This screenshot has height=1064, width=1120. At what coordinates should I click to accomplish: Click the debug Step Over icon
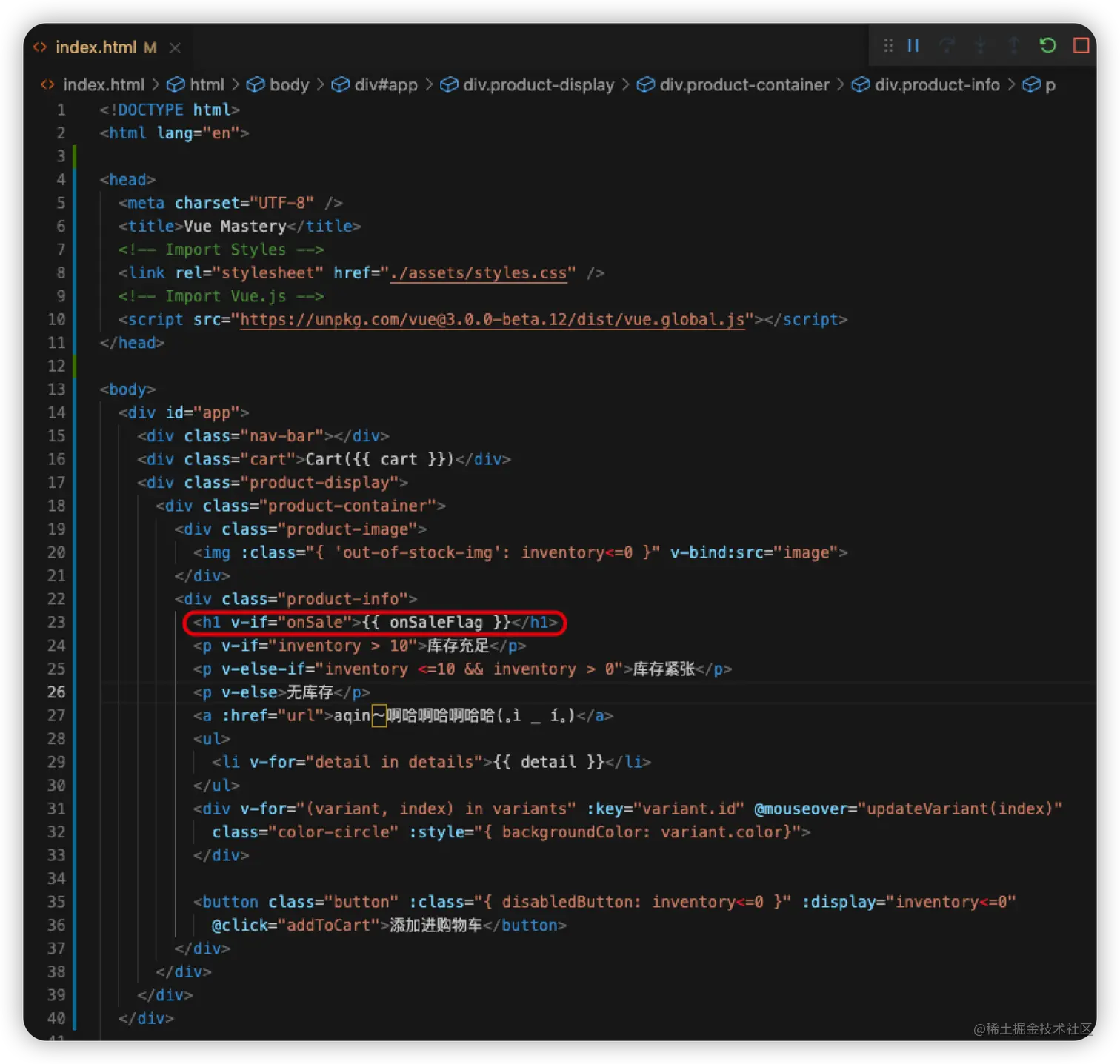point(947,46)
